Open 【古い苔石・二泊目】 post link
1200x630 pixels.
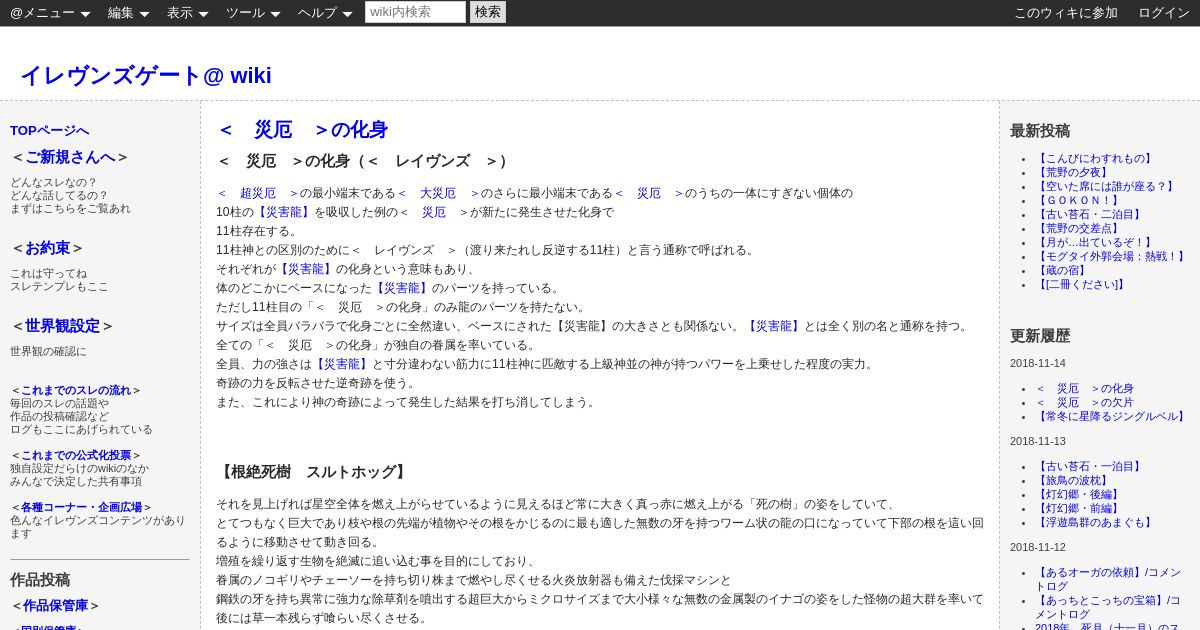pos(1088,215)
